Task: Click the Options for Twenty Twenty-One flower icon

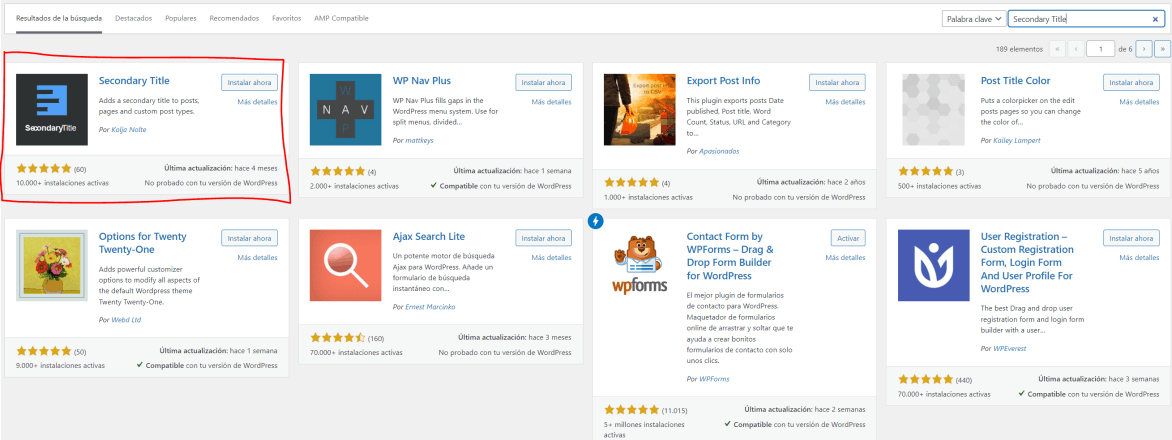Action: [x=52, y=266]
